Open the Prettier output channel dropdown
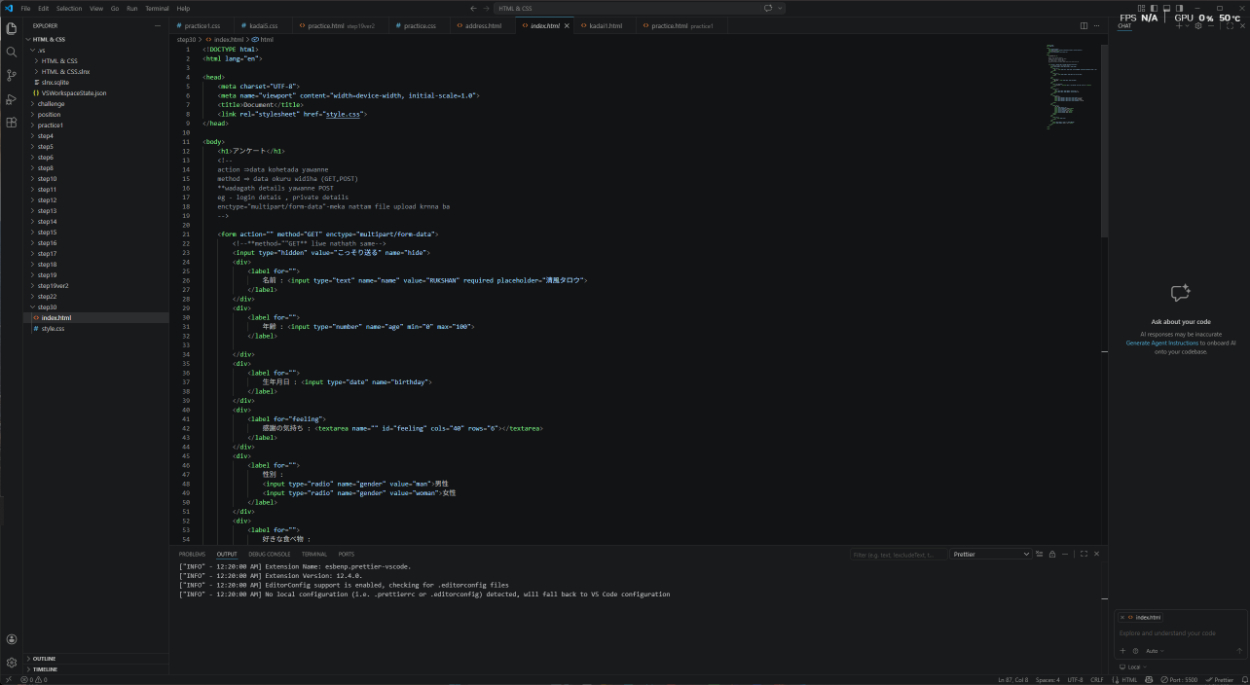This screenshot has height=685, width=1250. [x=990, y=554]
